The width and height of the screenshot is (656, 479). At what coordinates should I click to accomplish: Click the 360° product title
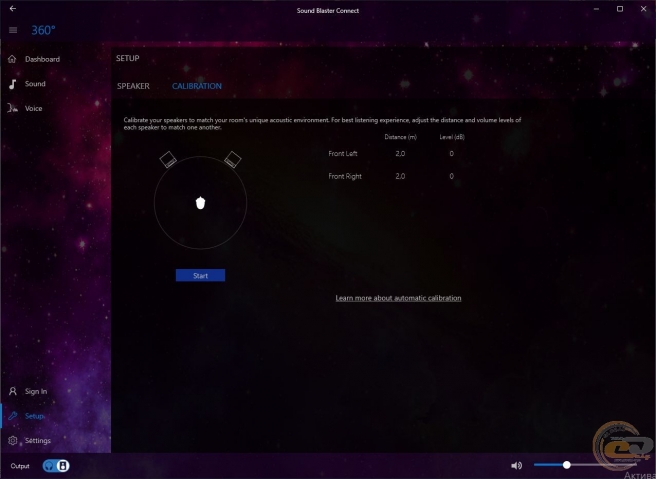pyautogui.click(x=44, y=30)
